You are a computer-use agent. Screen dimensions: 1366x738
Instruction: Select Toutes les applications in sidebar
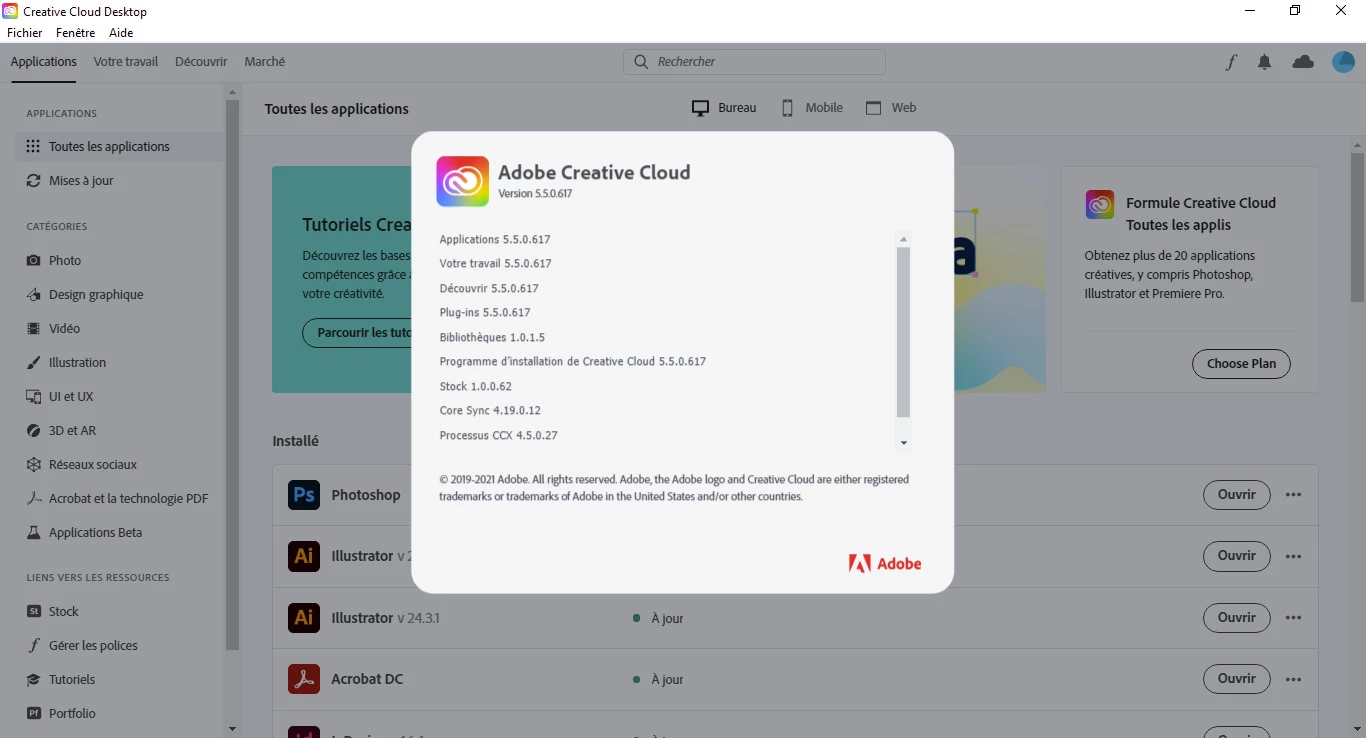click(x=119, y=146)
